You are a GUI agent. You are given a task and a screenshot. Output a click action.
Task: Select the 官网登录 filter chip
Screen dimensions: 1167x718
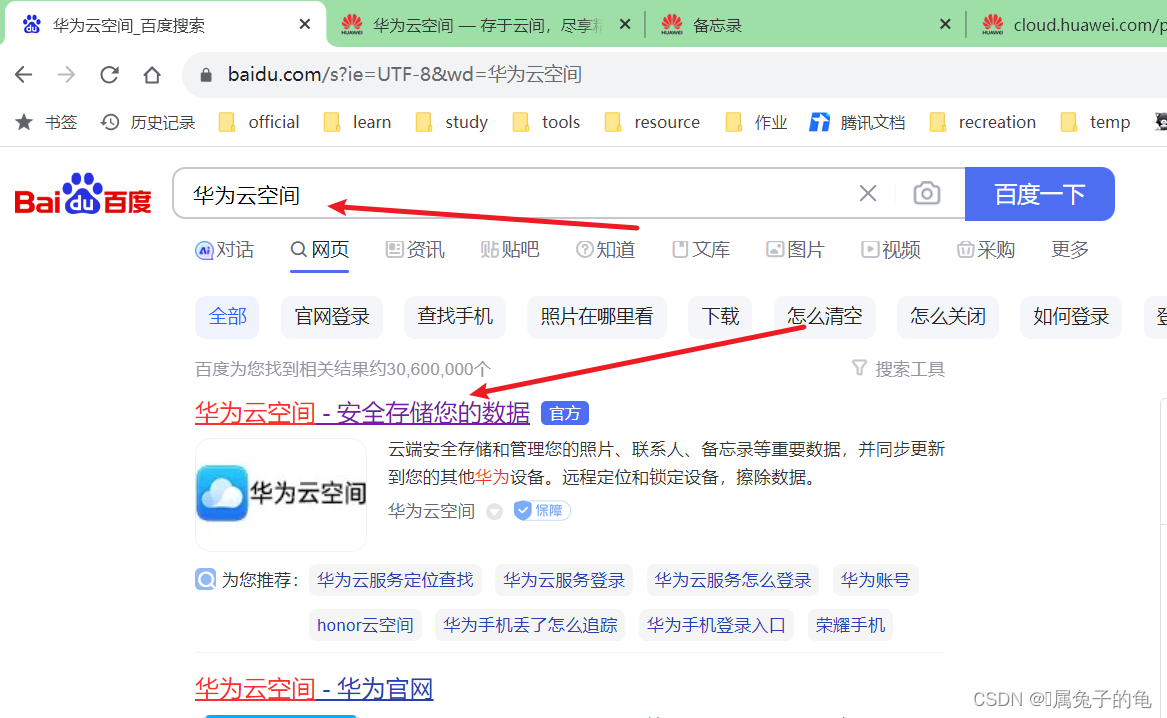point(332,317)
